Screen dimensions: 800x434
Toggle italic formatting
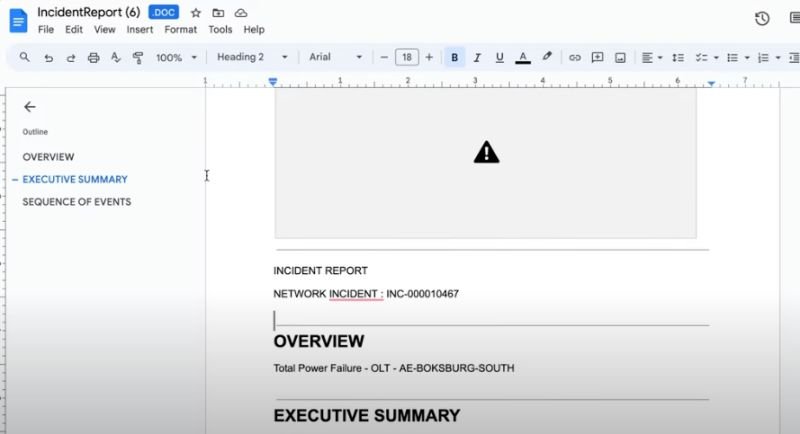pyautogui.click(x=477, y=58)
